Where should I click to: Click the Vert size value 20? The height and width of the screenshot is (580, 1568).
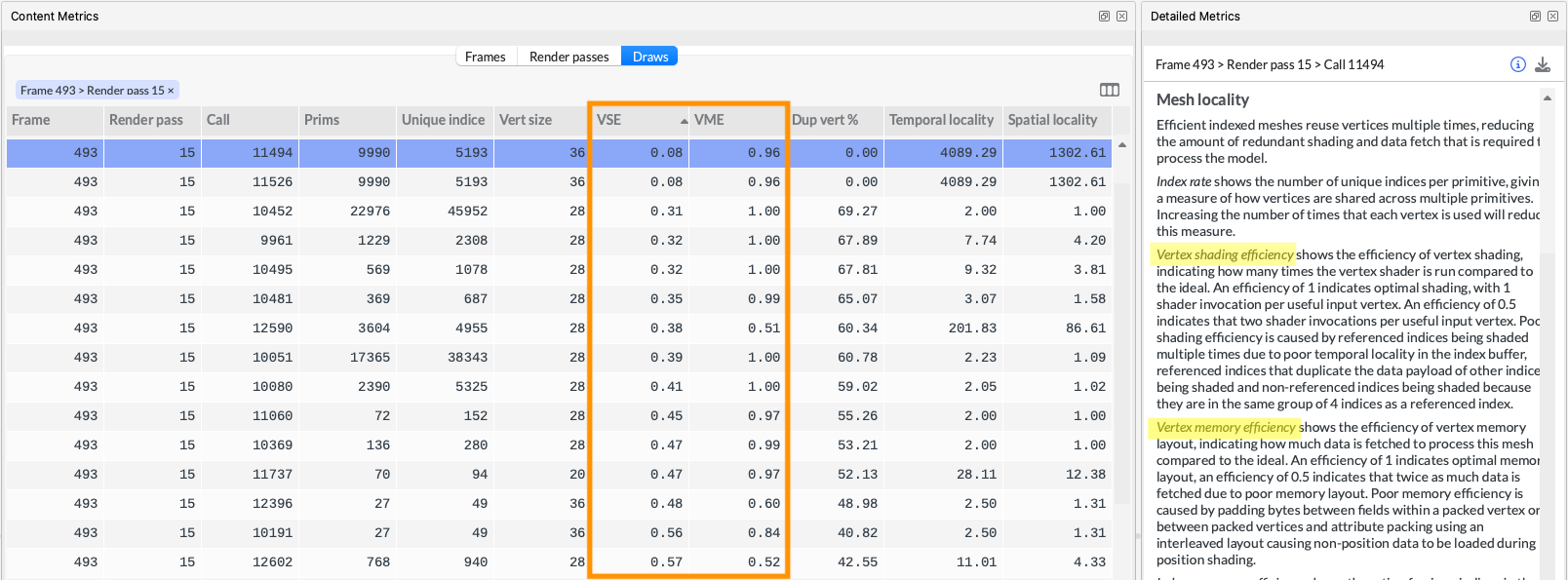coord(577,474)
